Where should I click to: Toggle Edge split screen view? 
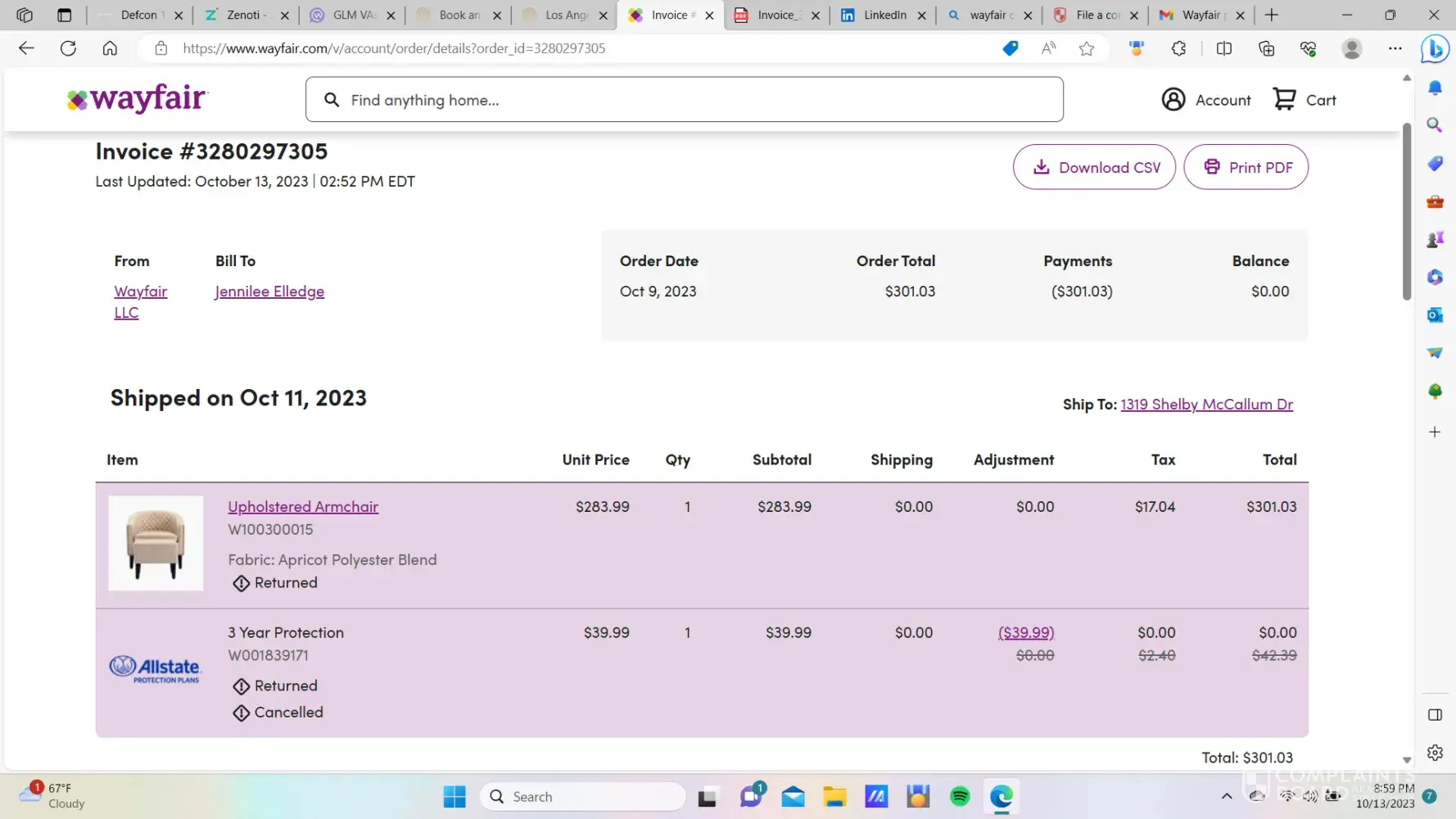pyautogui.click(x=1224, y=48)
